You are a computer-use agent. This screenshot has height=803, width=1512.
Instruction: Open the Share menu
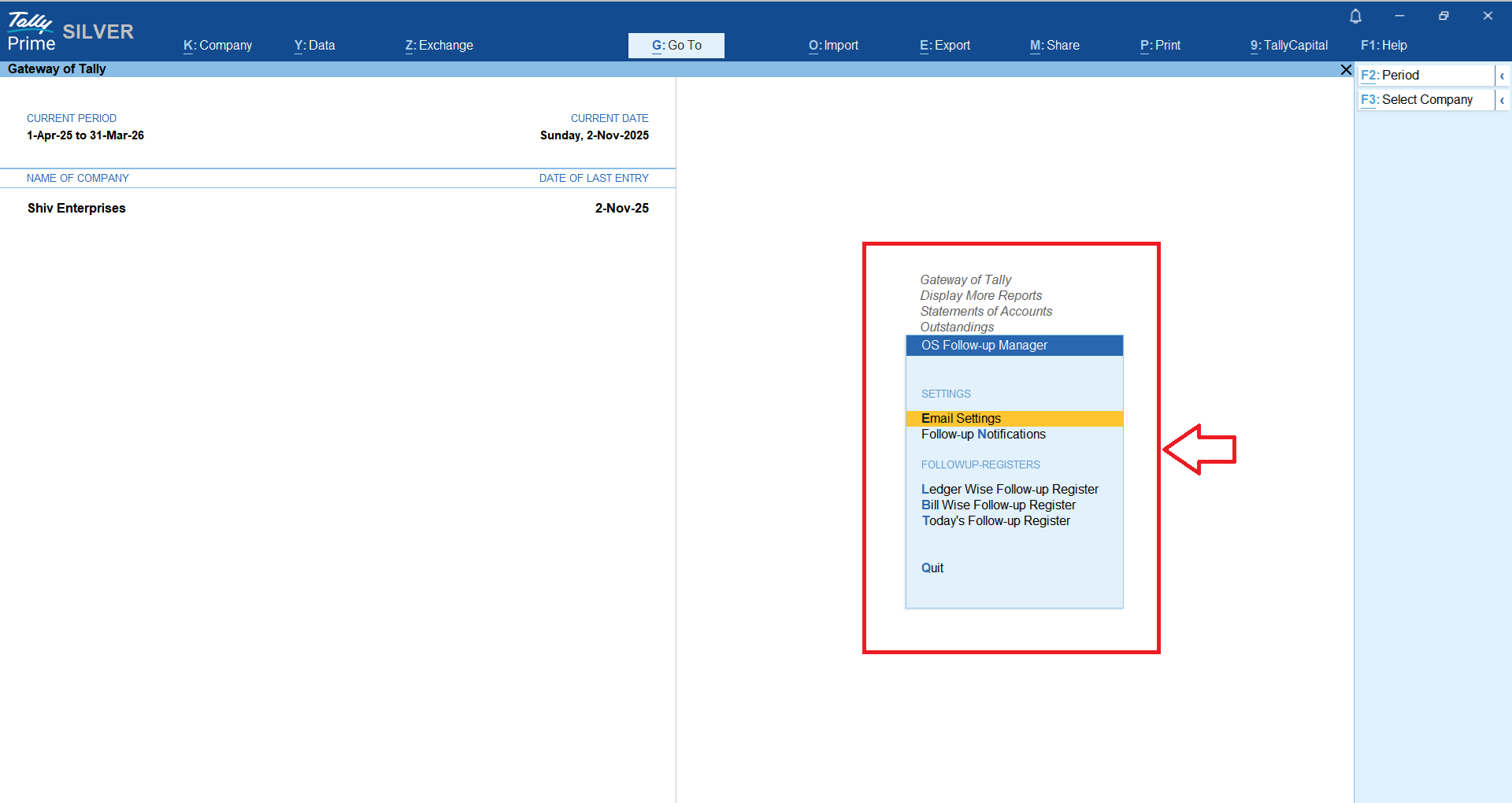click(1054, 46)
